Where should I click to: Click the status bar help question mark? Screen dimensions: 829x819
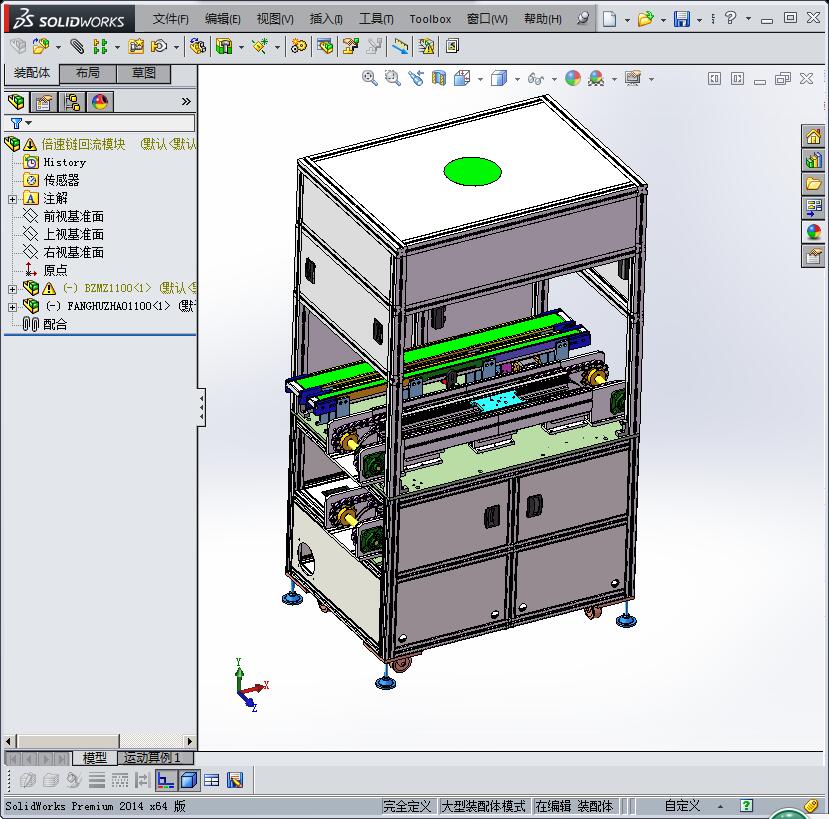[x=746, y=805]
